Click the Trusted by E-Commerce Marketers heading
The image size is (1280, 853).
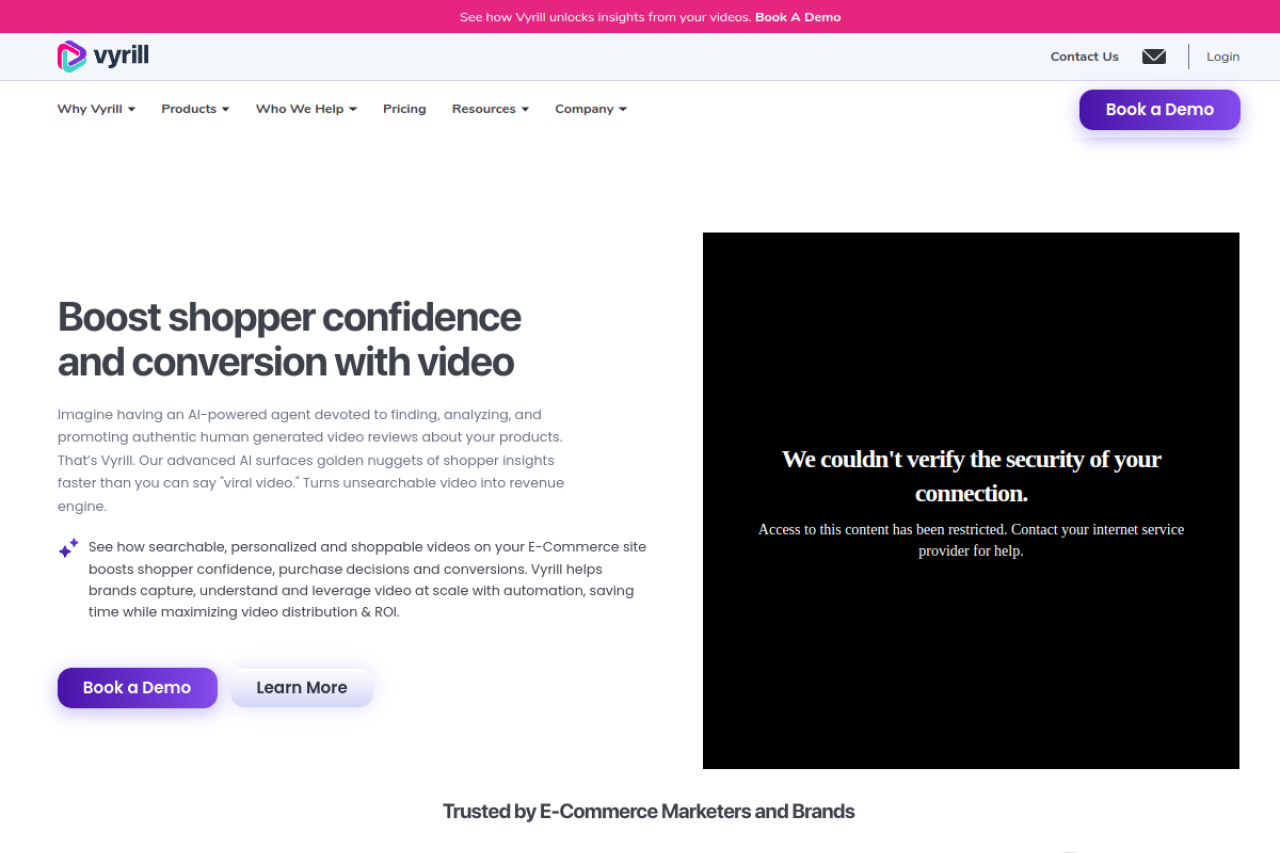point(649,811)
